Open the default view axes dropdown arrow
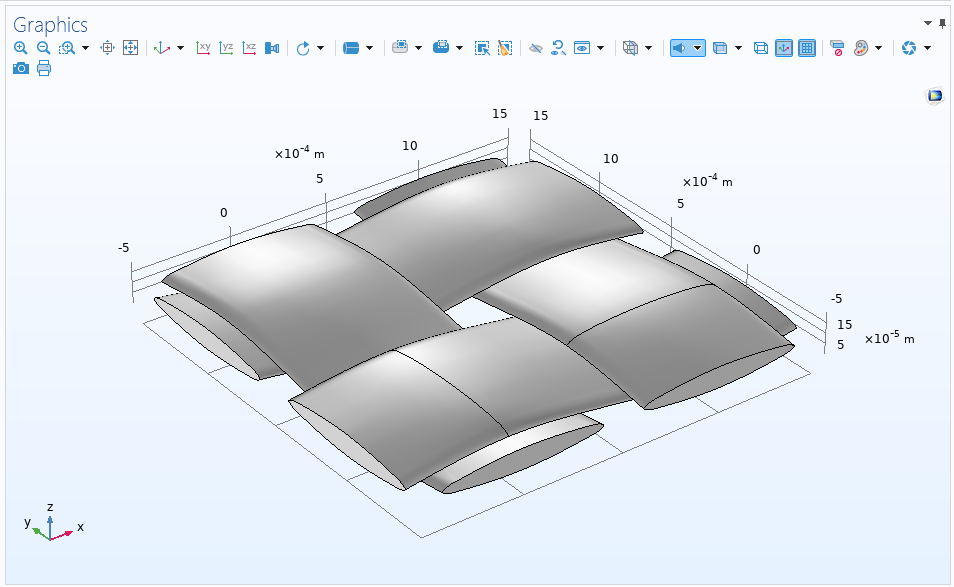 point(180,48)
